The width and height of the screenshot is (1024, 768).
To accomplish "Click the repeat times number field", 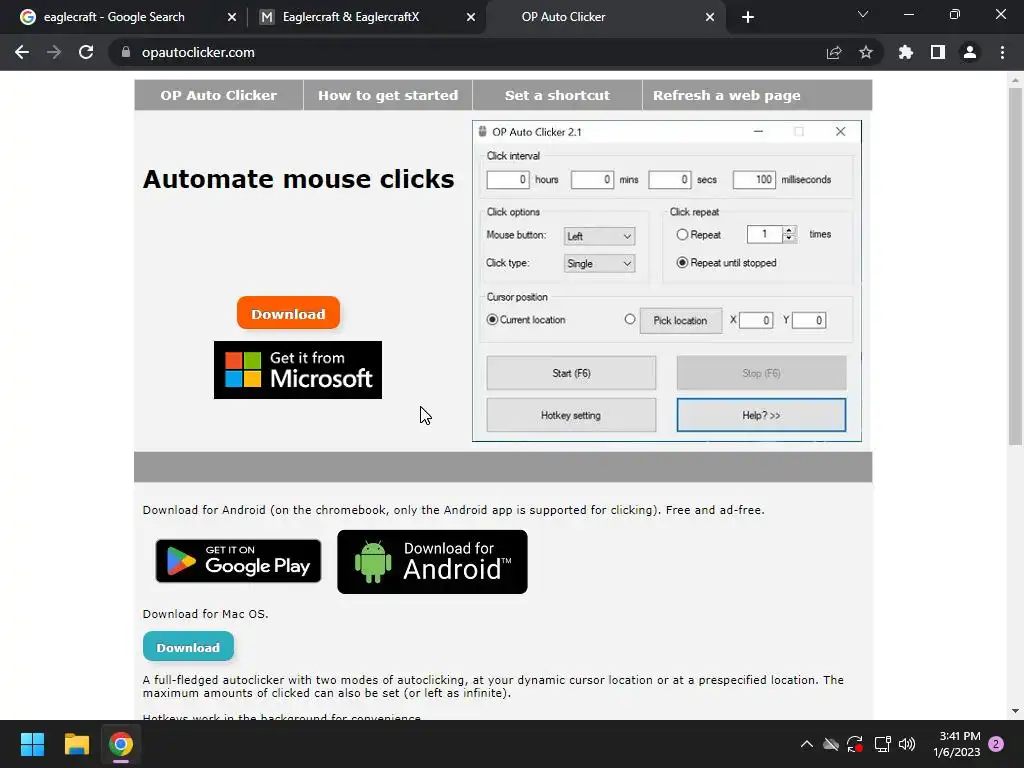I will coord(765,234).
